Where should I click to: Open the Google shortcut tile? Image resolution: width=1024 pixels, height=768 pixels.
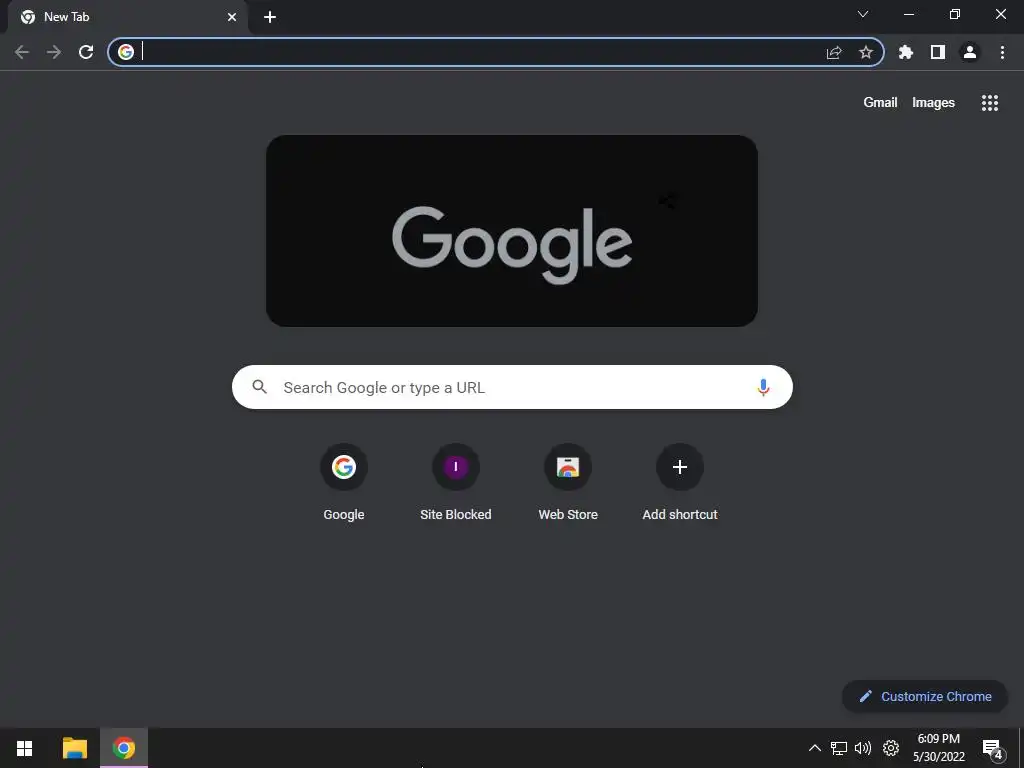click(344, 482)
